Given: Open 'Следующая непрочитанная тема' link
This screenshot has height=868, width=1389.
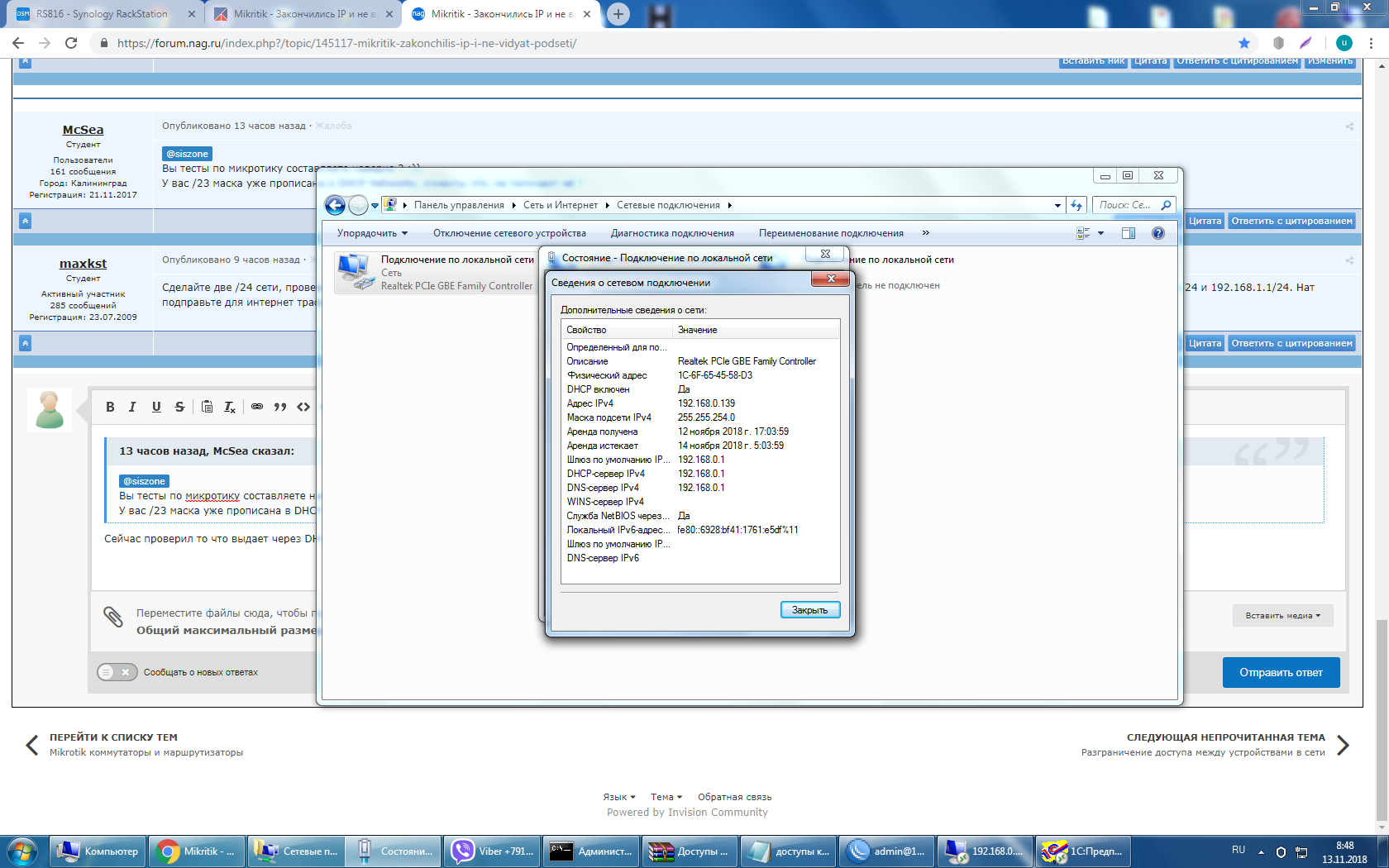Looking at the screenshot, I should click(x=1225, y=737).
